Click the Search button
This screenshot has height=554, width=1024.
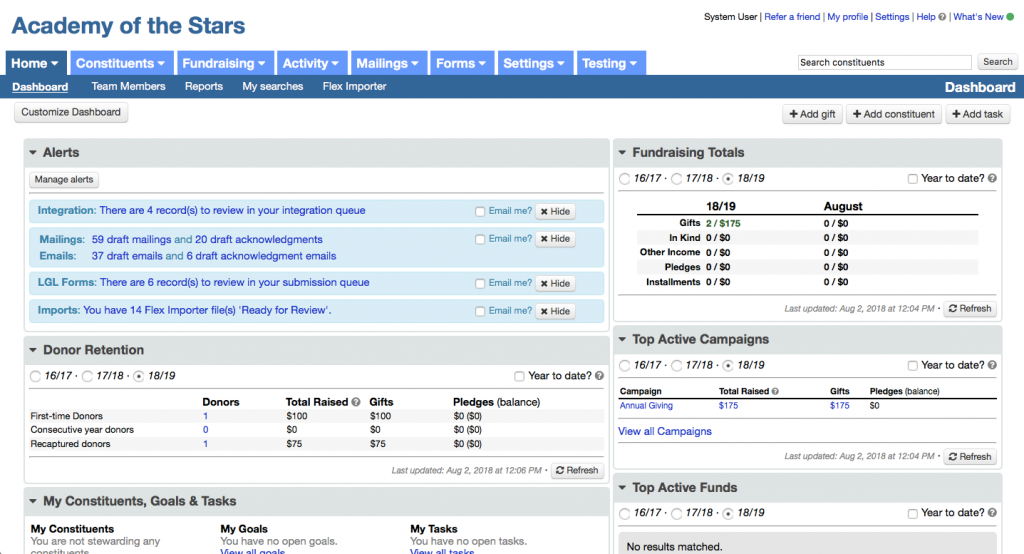pyautogui.click(x=997, y=62)
